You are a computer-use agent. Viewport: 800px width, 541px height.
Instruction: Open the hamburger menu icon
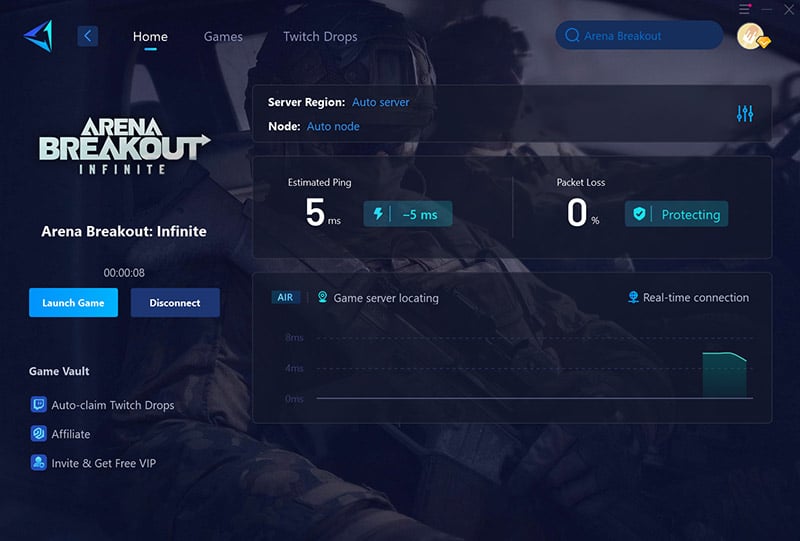pos(744,9)
